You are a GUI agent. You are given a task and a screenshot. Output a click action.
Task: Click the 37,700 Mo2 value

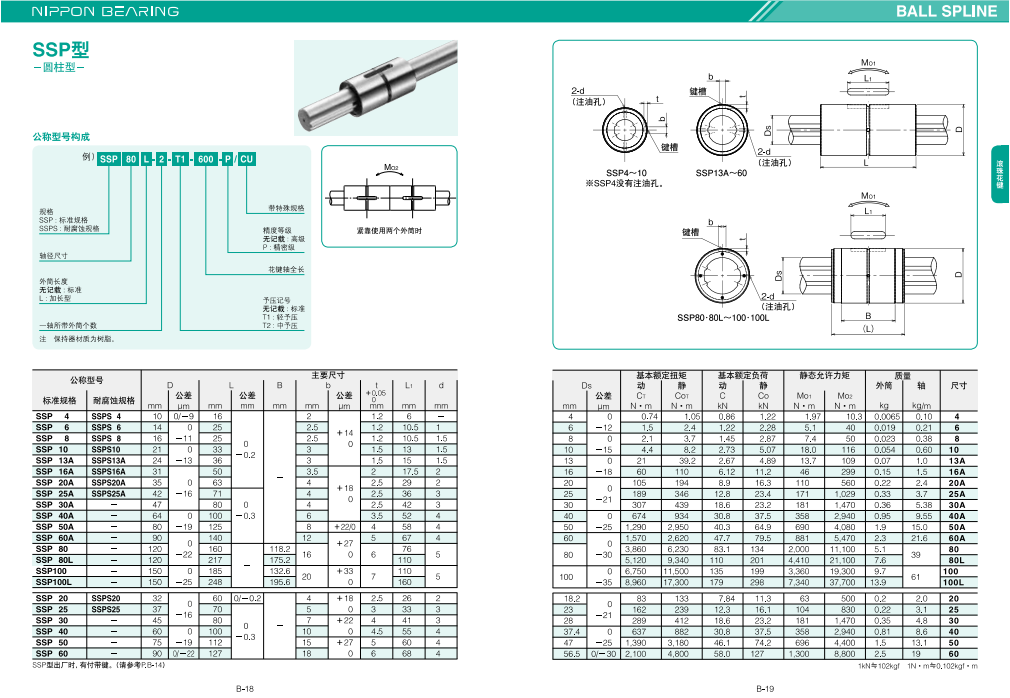point(843,582)
